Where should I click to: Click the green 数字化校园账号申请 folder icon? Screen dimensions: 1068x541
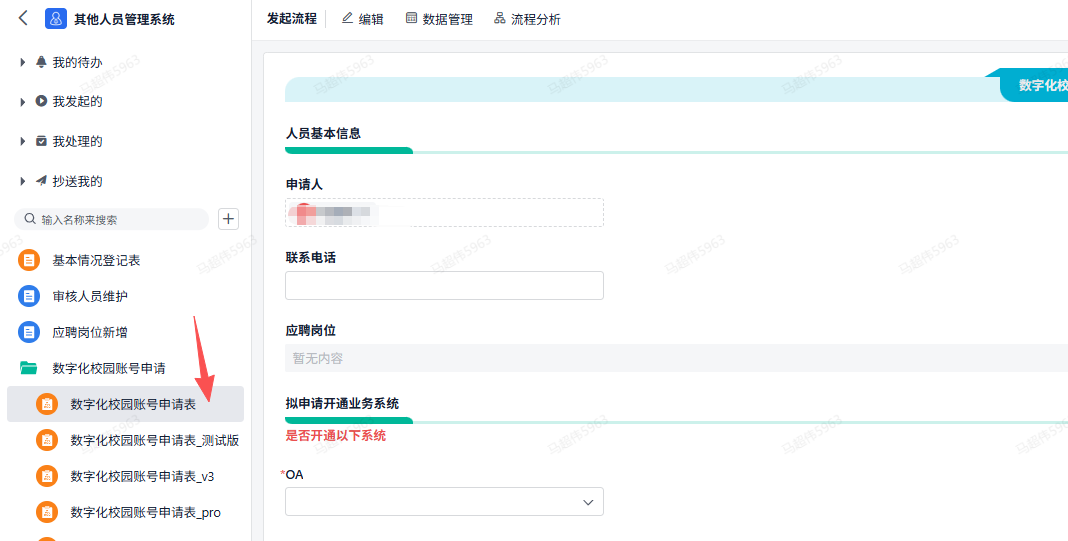tap(30, 369)
